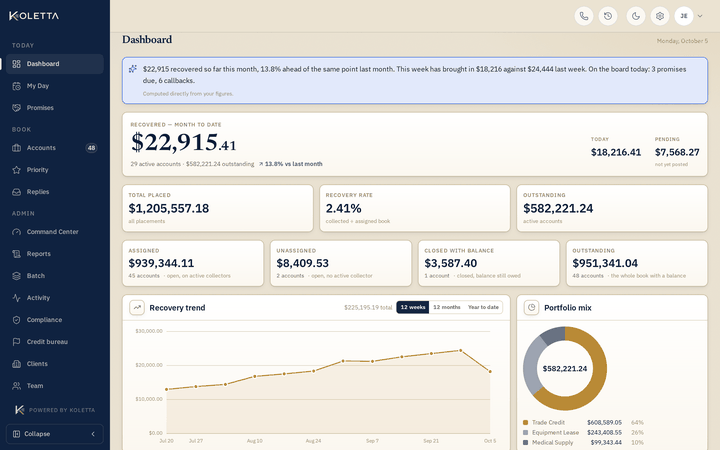Click the $22,915.41 recovered amount
Image resolution: width=720 pixels, height=450 pixels.
[184, 142]
